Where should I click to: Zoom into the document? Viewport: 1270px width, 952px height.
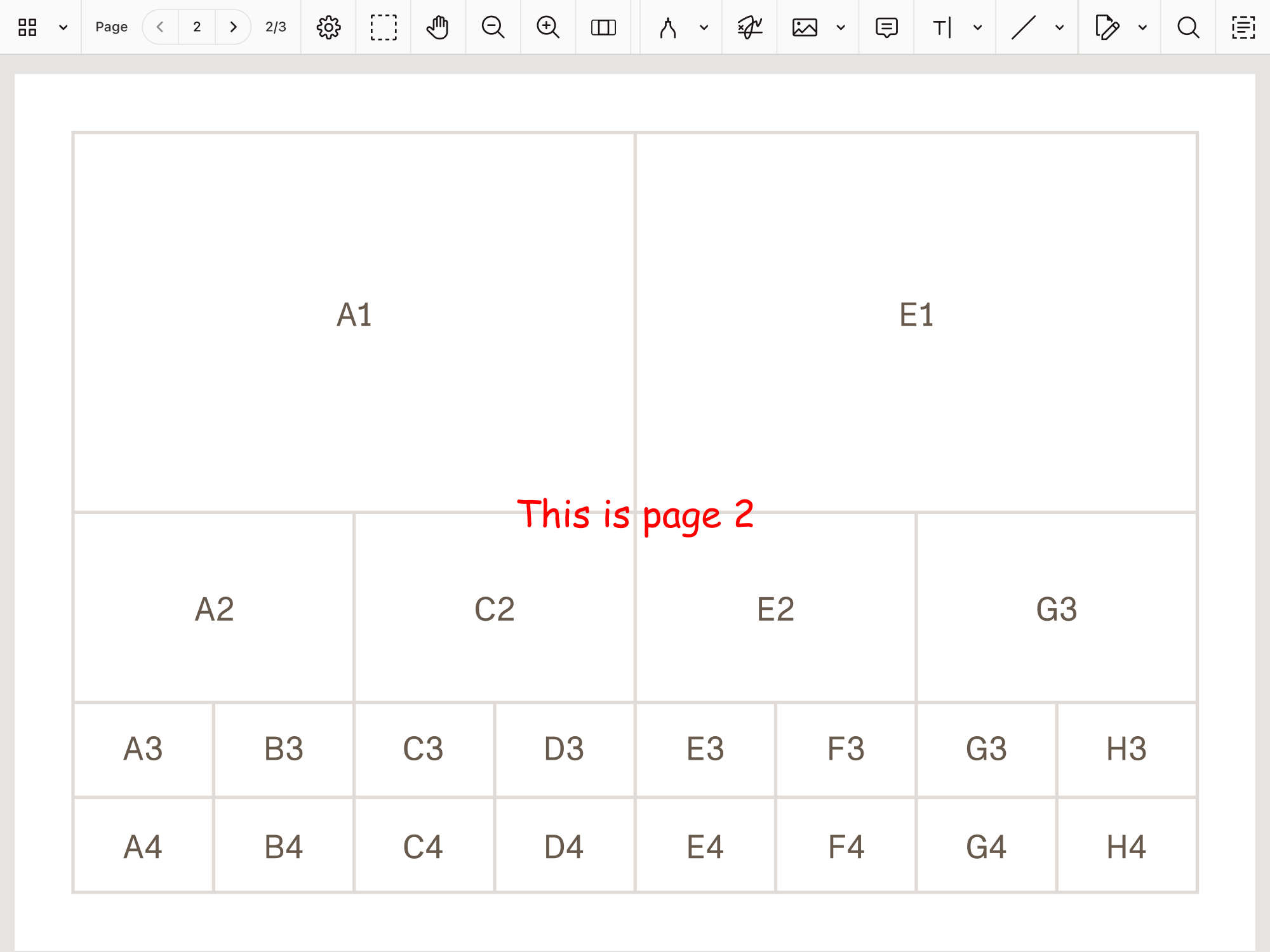pos(547,27)
